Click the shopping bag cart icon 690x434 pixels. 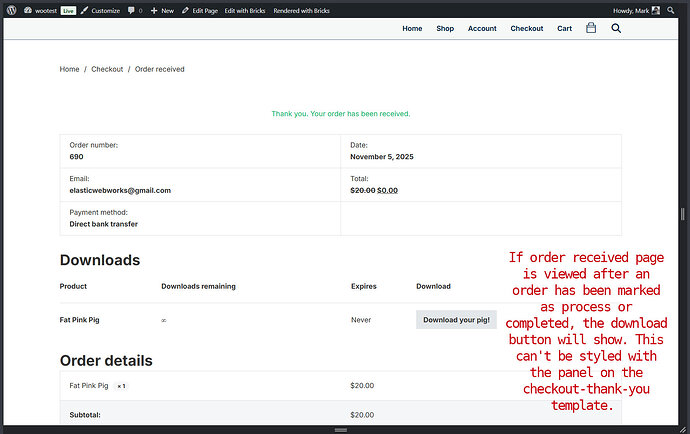591,29
